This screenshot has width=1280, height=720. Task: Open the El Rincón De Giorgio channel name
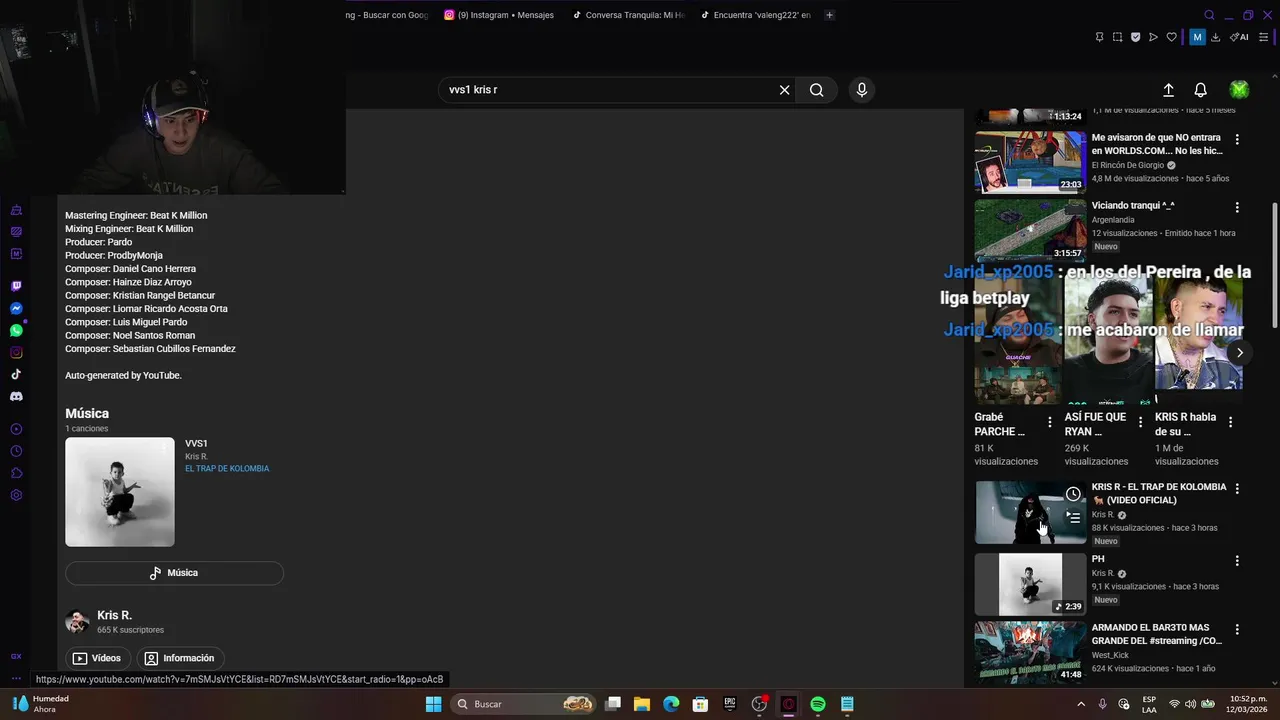pos(1128,165)
